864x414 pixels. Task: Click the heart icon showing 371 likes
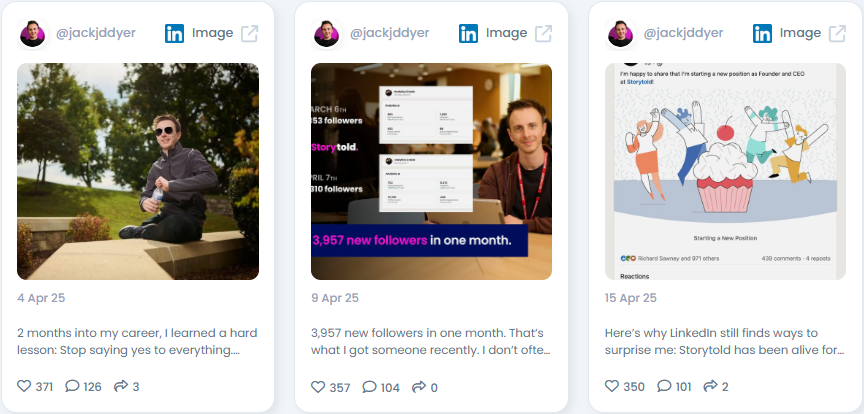coord(24,386)
